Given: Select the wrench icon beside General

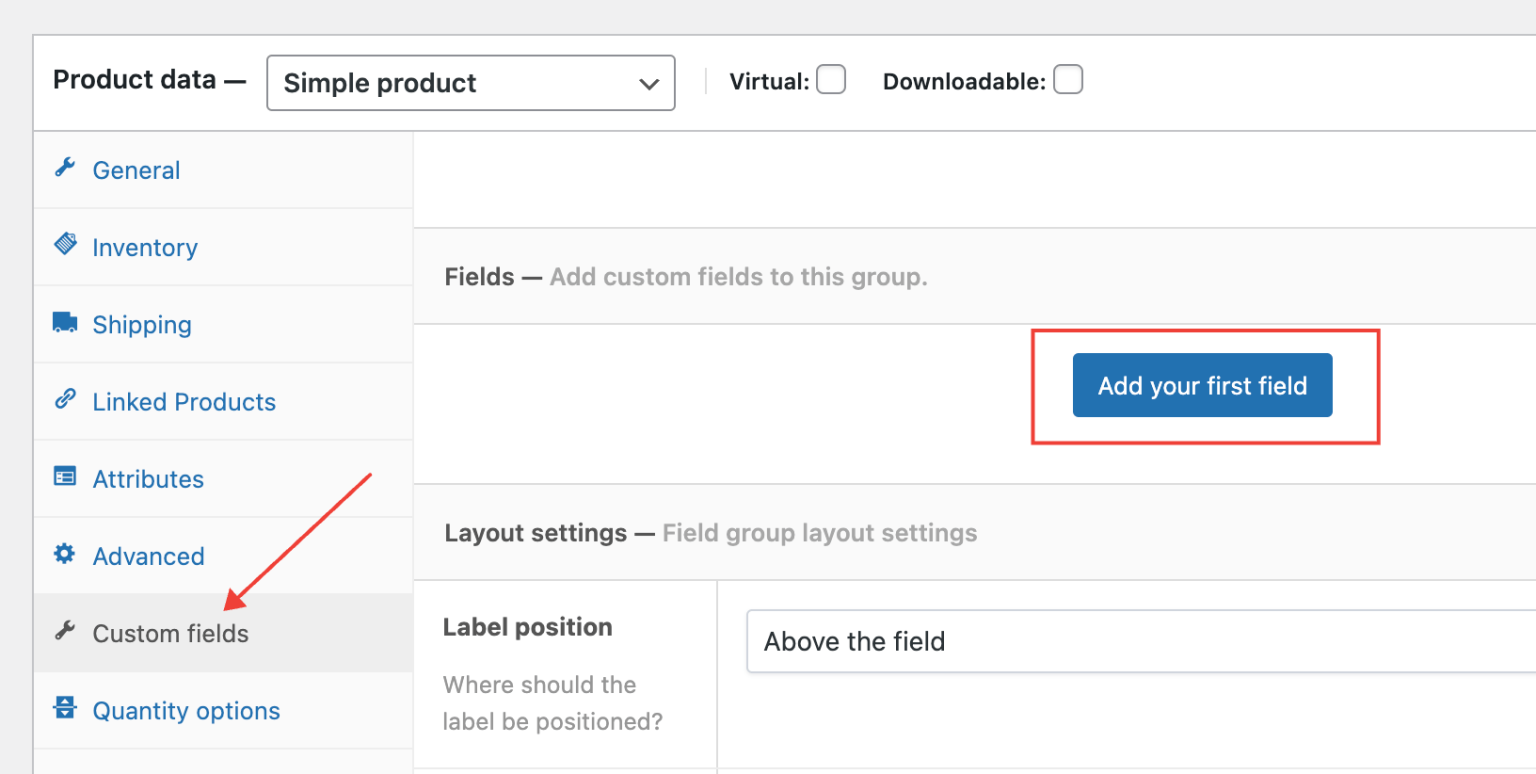Looking at the screenshot, I should click(x=65, y=168).
